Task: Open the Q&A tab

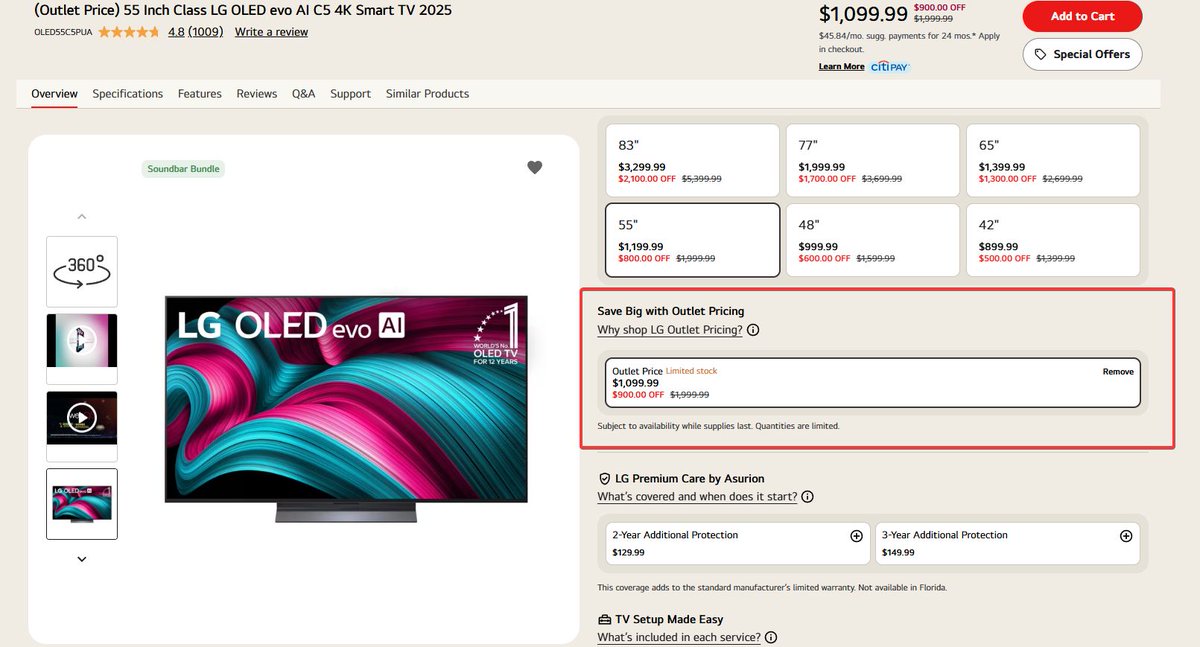Action: pos(304,94)
